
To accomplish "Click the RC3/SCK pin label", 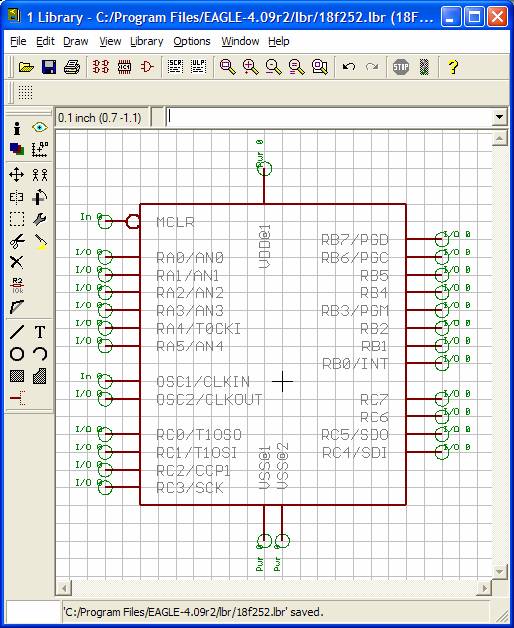I will click(190, 488).
